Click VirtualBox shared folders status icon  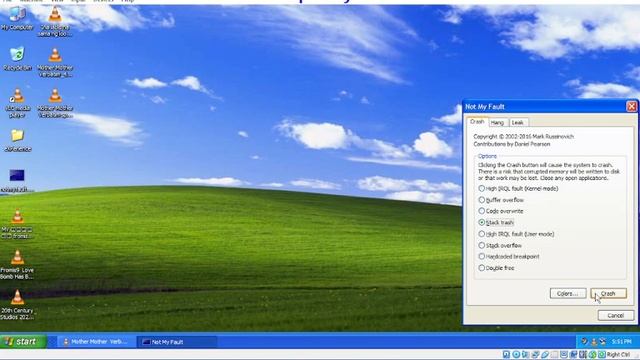554,354
